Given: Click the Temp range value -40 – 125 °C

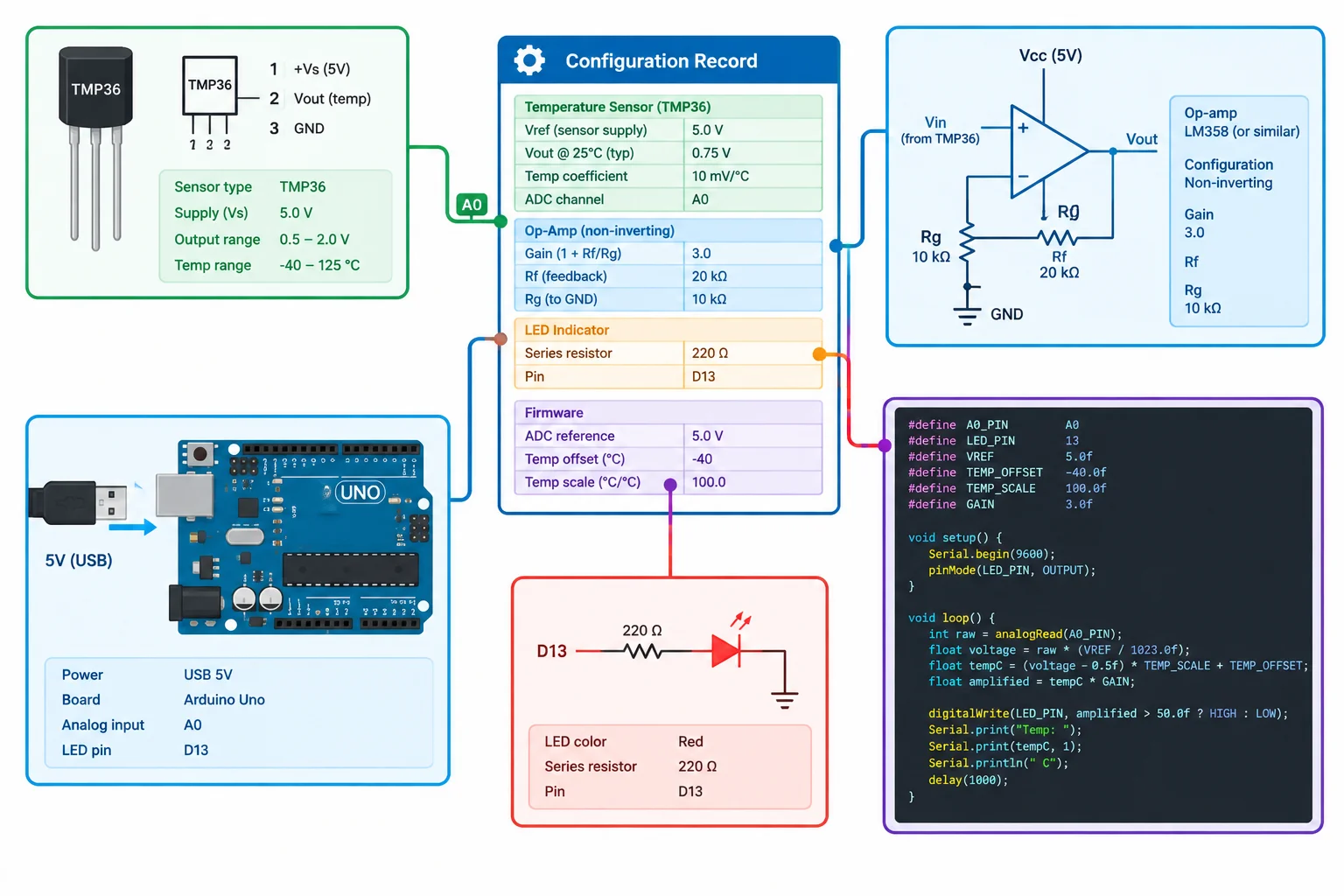Looking at the screenshot, I should (x=319, y=265).
